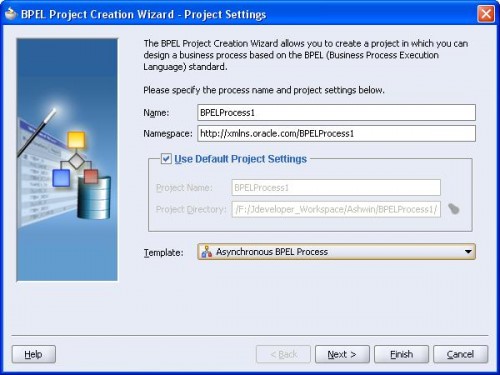
Task: Uncheck Use Default Project Settings checkbox
Action: coord(166,159)
